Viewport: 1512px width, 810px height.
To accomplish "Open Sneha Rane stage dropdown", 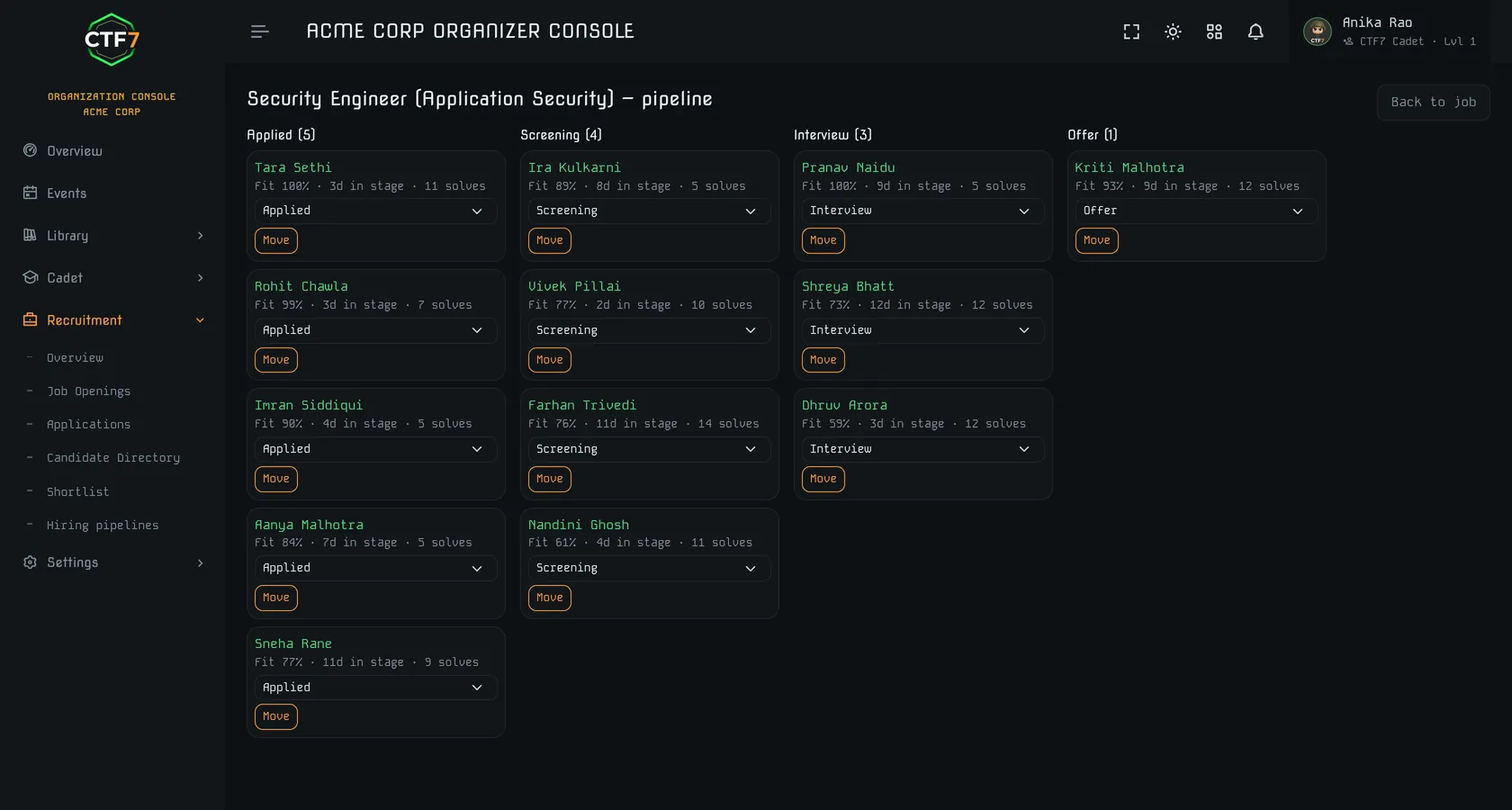I will coord(375,688).
